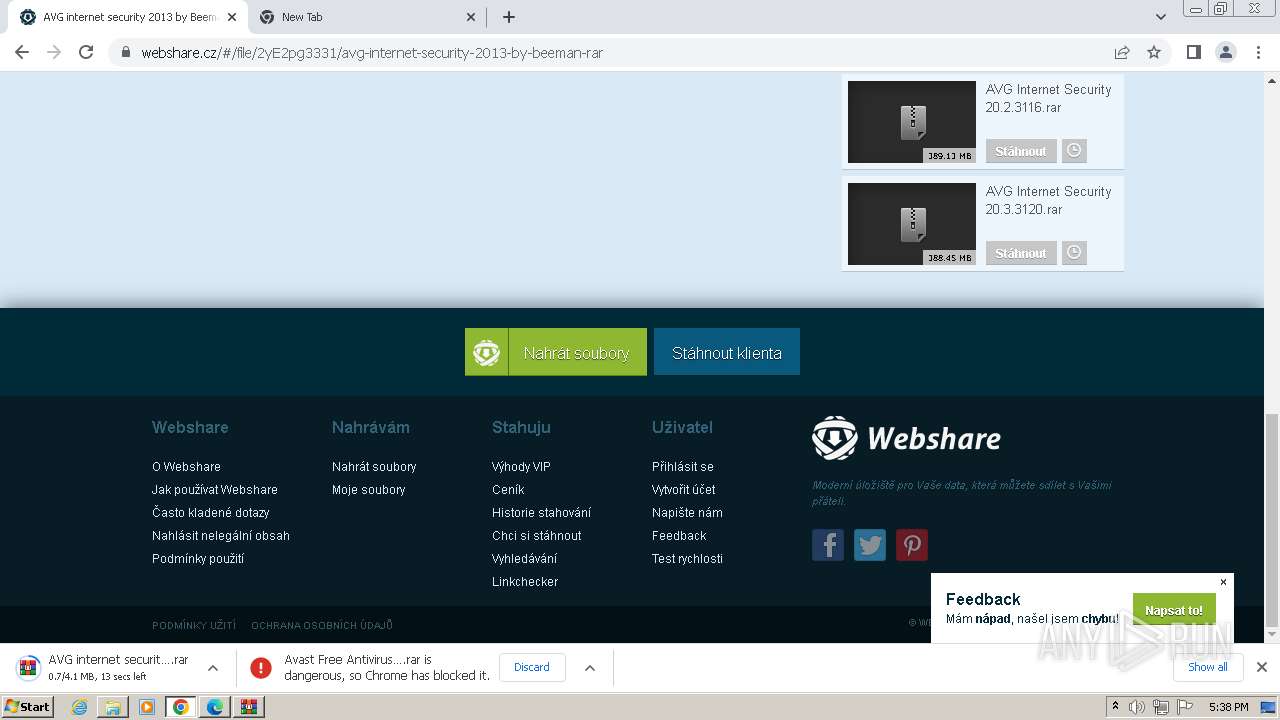Screen dimensions: 1280x720
Task: Close the AVG internet security tab
Action: point(232,17)
